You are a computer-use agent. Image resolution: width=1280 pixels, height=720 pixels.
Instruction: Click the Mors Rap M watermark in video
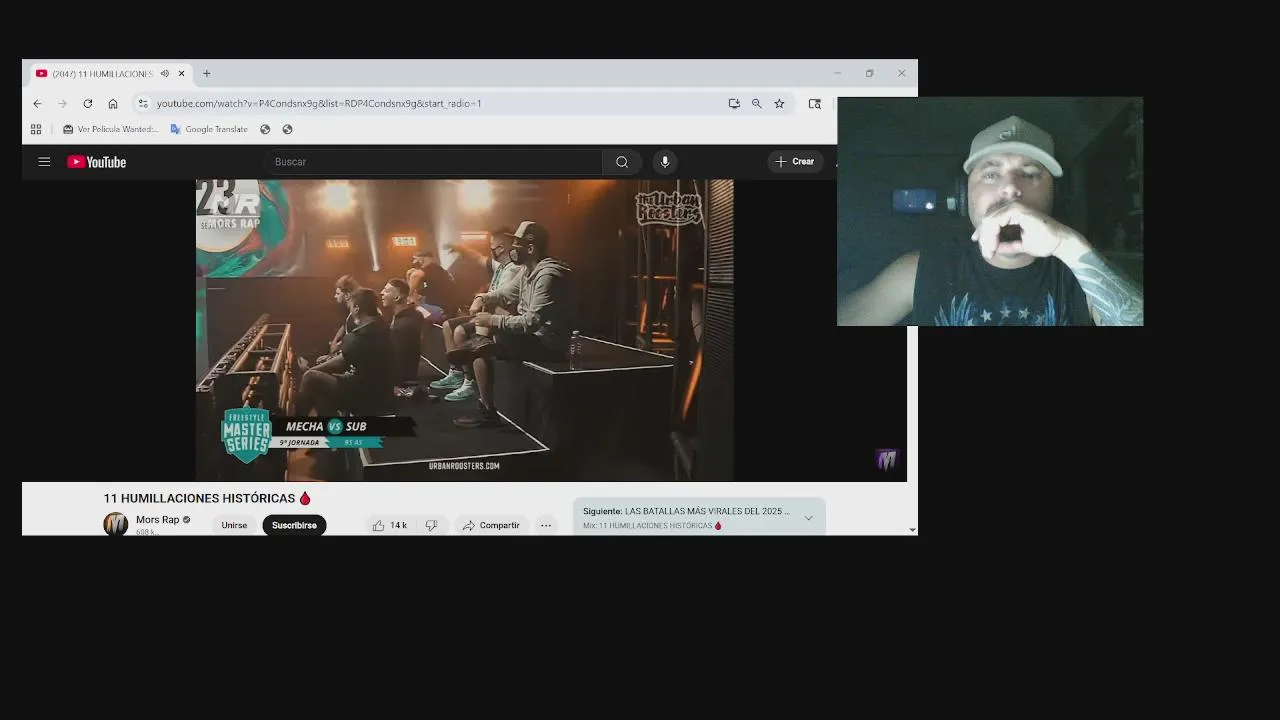tap(887, 459)
